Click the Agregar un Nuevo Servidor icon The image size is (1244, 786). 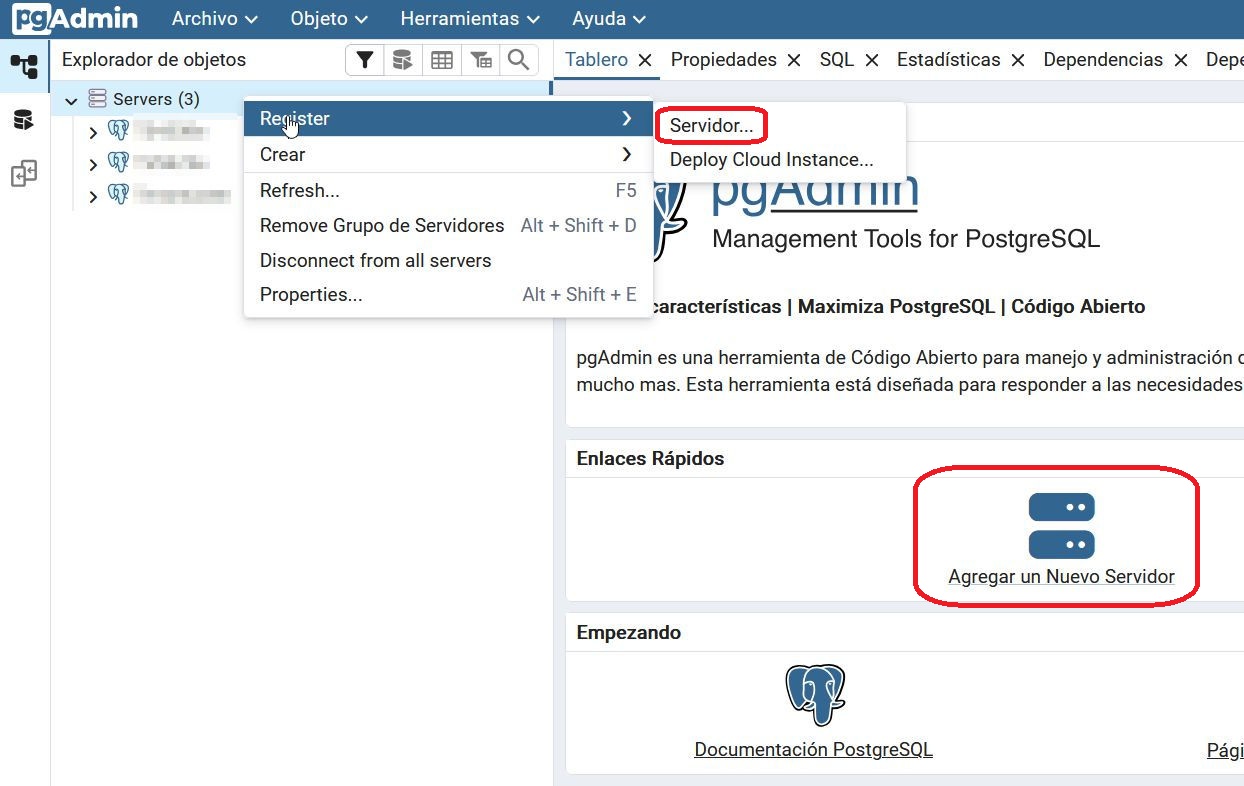(1061, 526)
